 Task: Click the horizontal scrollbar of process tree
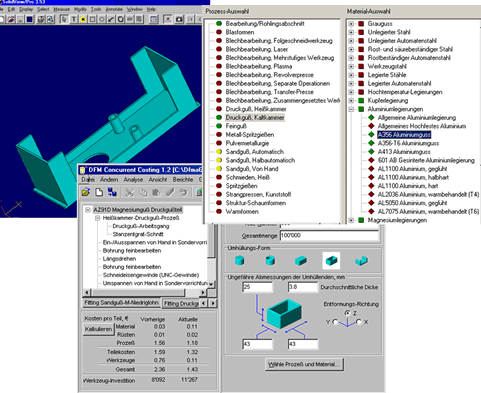pyautogui.click(x=145, y=292)
